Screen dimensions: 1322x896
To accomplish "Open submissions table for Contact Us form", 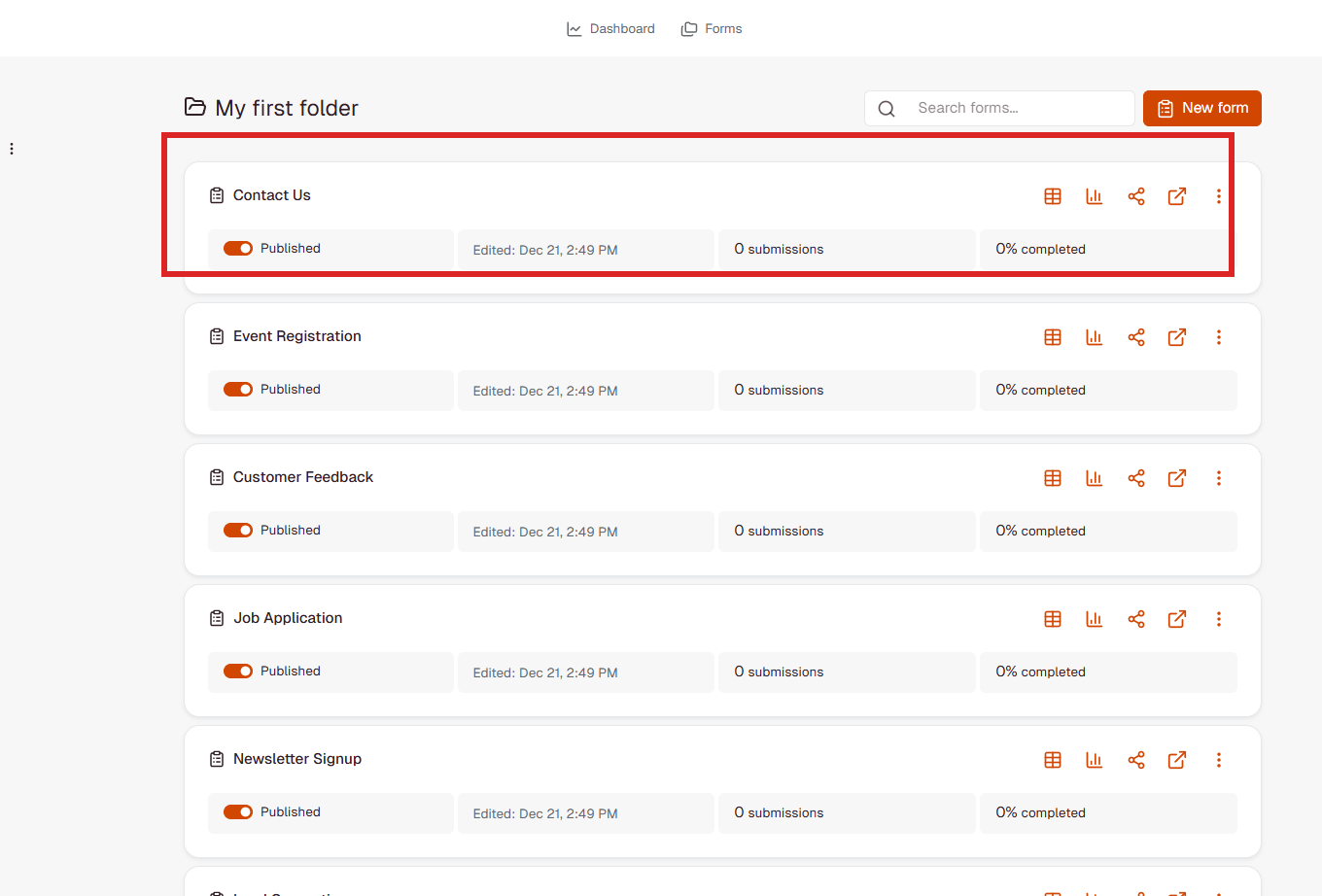I will [1053, 195].
